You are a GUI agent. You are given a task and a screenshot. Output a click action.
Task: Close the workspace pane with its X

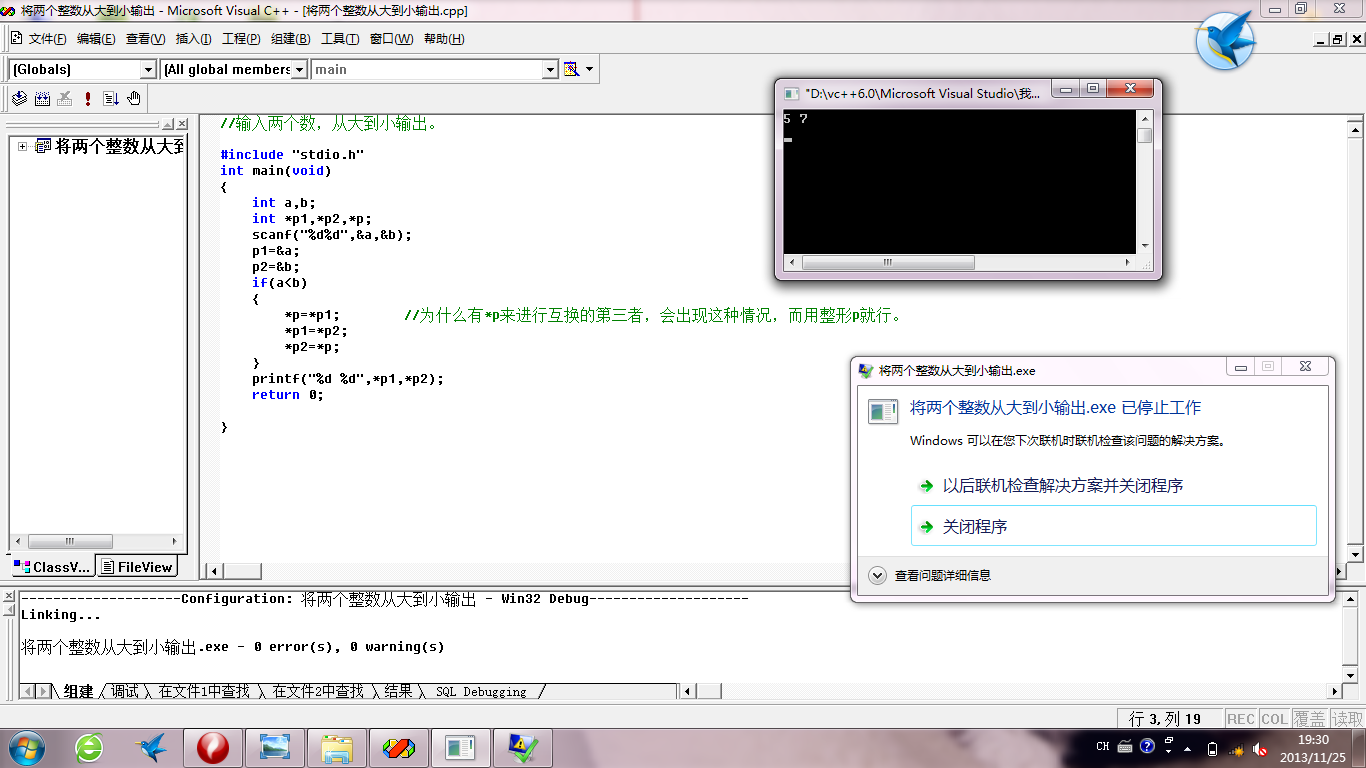pyautogui.click(x=181, y=124)
